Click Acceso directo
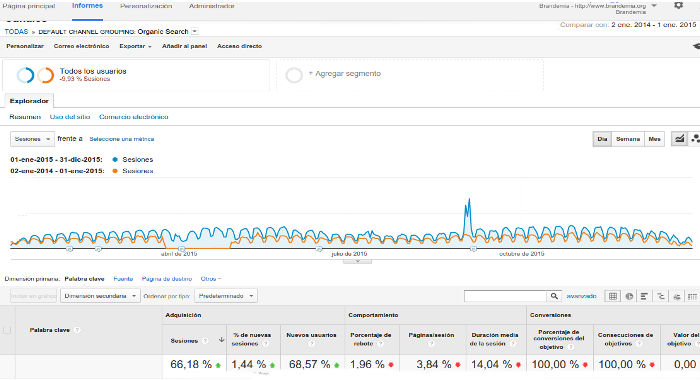 239,46
